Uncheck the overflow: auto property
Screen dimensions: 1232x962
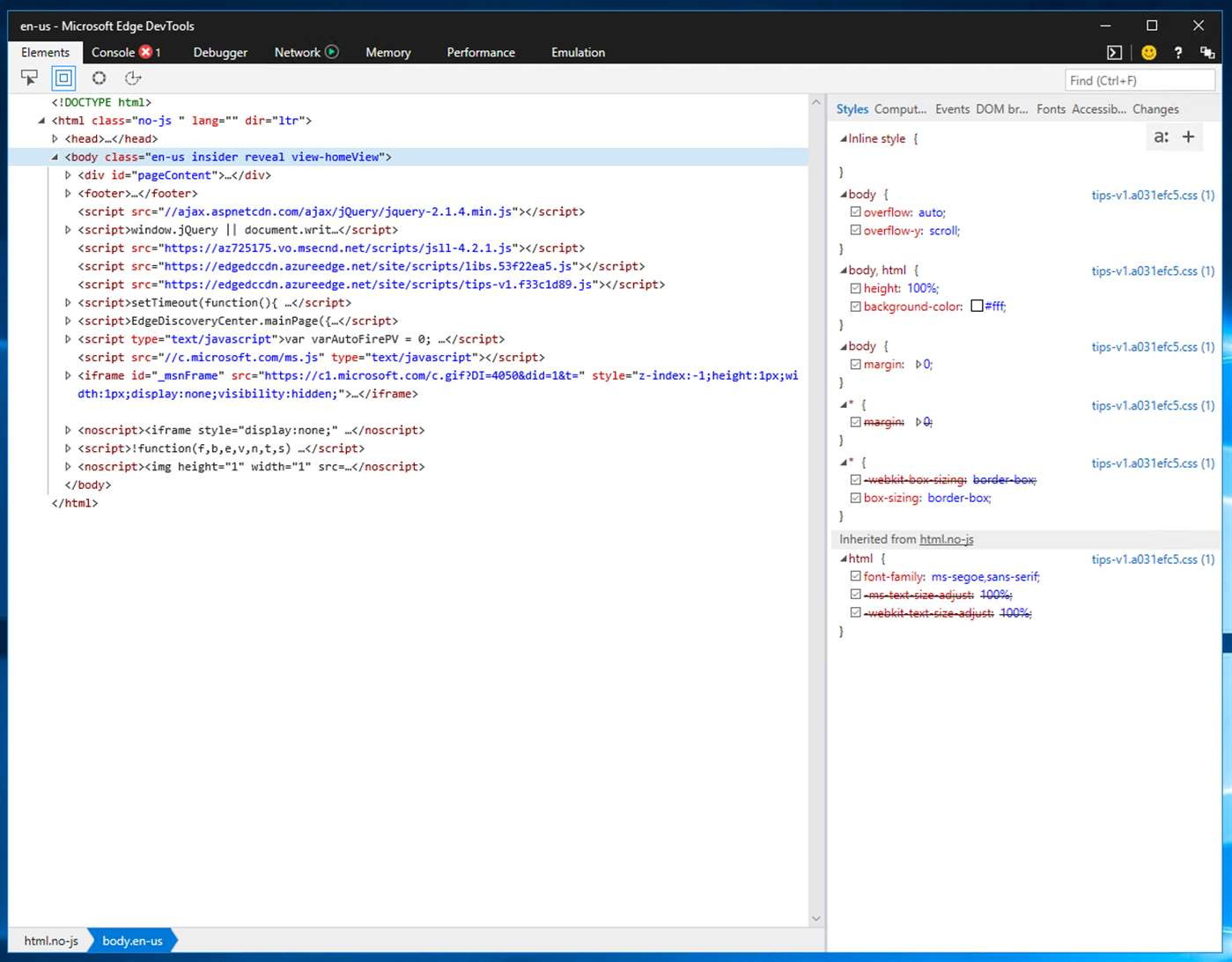pyautogui.click(x=855, y=212)
